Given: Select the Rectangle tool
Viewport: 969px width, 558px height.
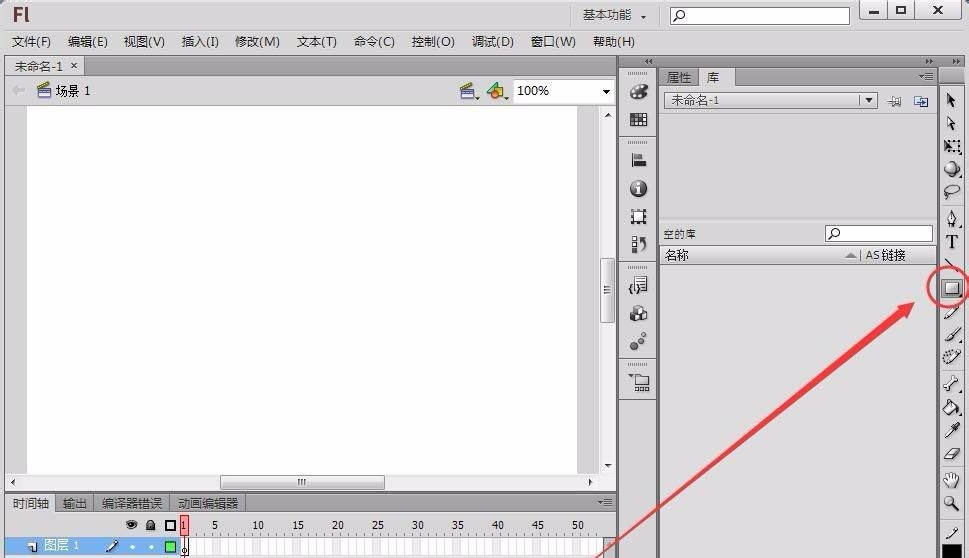Looking at the screenshot, I should pos(952,288).
